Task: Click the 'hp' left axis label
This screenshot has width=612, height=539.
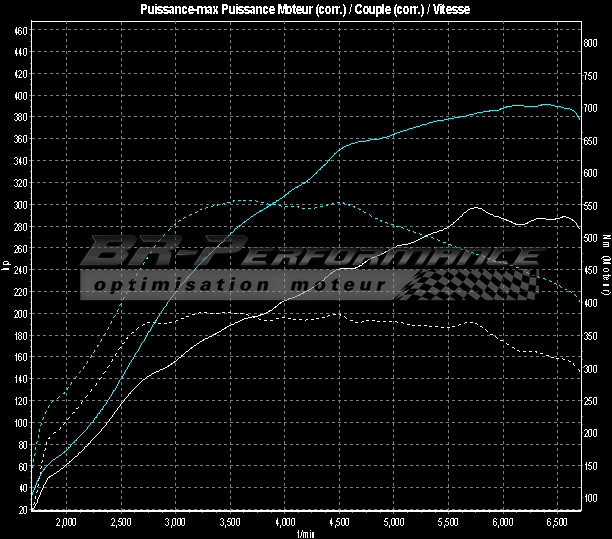Action: (6, 267)
